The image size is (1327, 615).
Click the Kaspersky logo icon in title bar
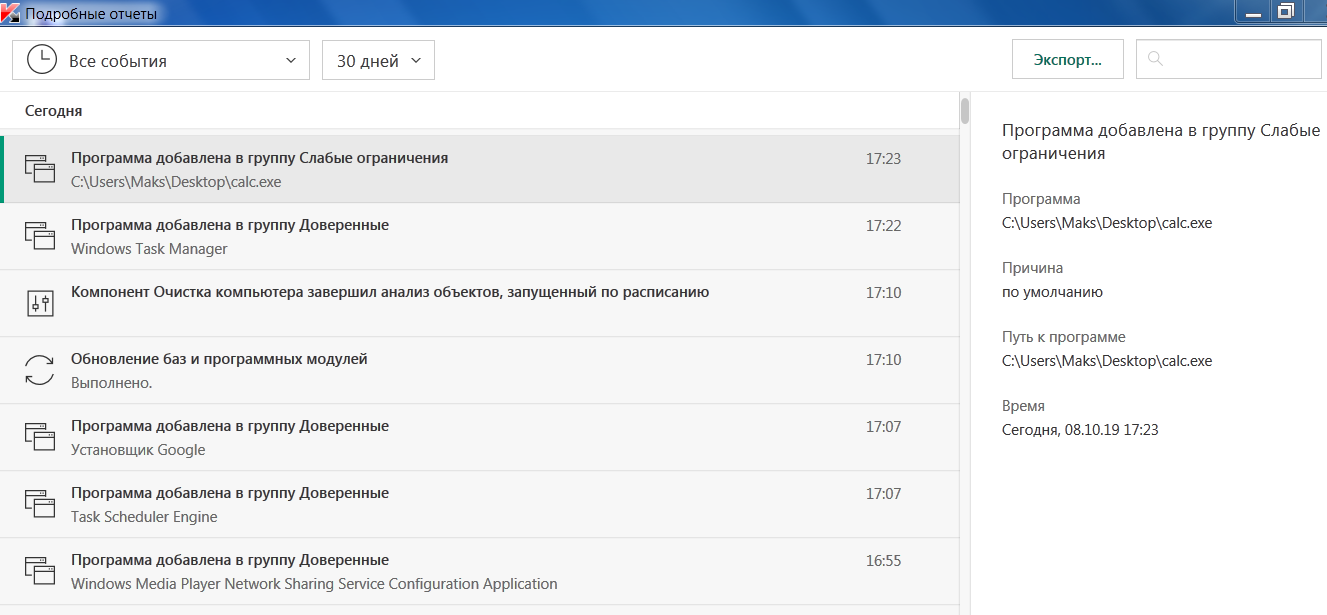11,13
